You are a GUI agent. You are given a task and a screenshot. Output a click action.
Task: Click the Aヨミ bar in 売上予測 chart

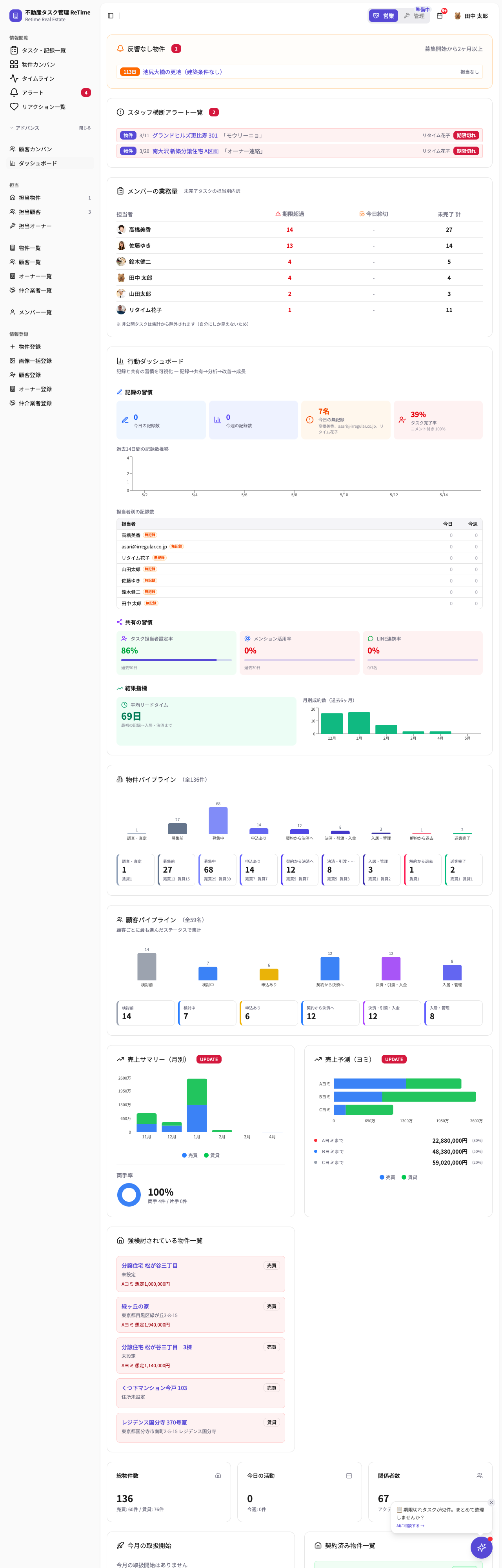397,1083
